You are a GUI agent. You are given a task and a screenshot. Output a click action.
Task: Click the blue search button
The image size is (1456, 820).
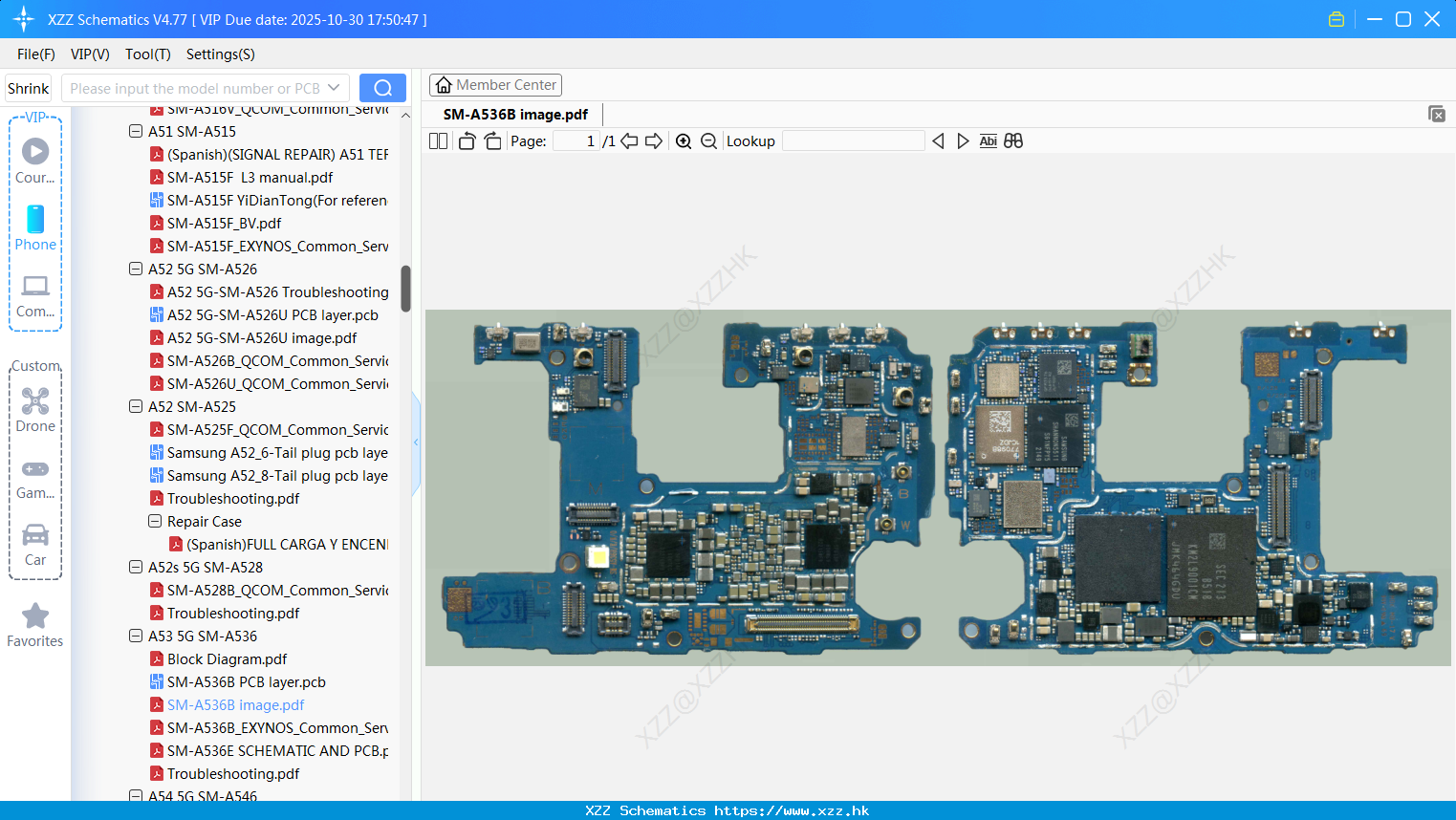point(382,88)
